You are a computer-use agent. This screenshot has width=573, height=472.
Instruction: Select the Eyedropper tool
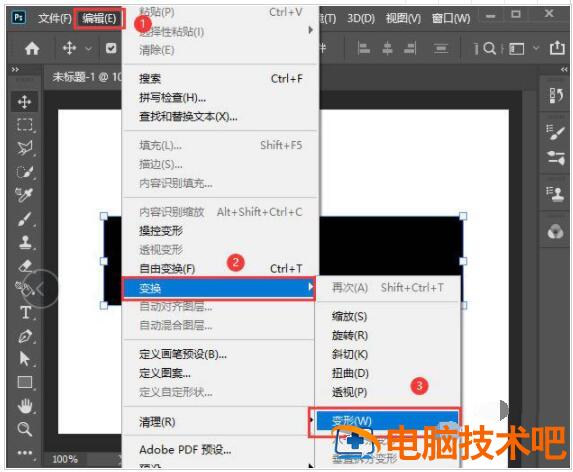pos(24,195)
